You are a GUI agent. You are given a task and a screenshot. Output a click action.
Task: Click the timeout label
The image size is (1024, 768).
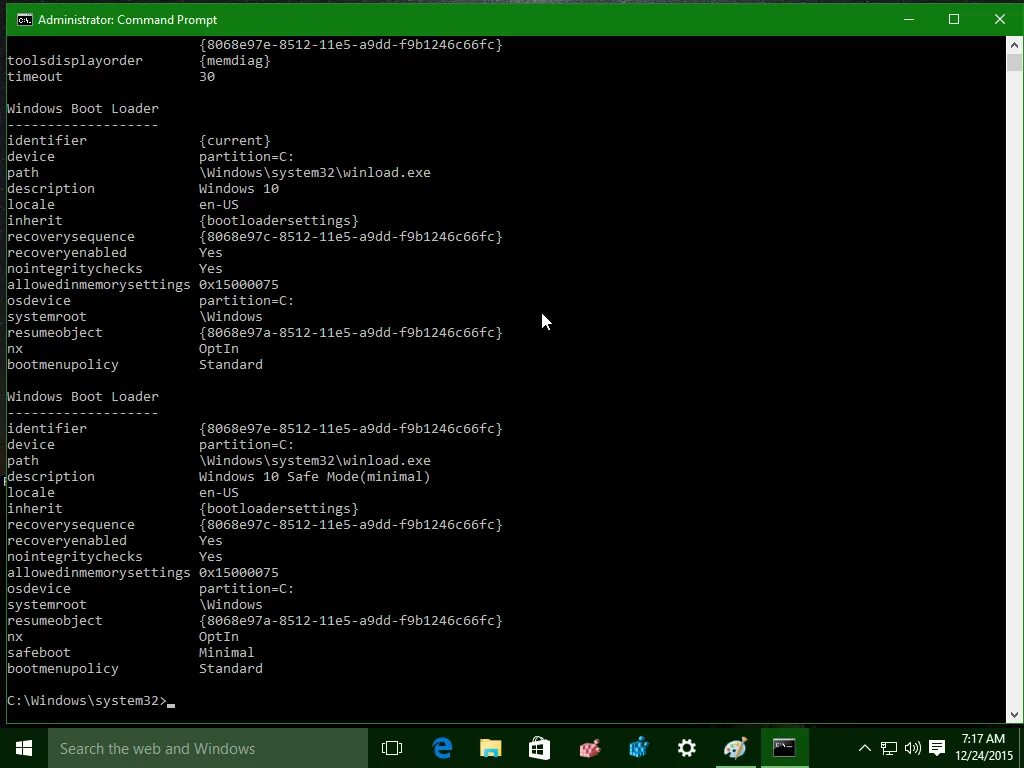point(35,76)
